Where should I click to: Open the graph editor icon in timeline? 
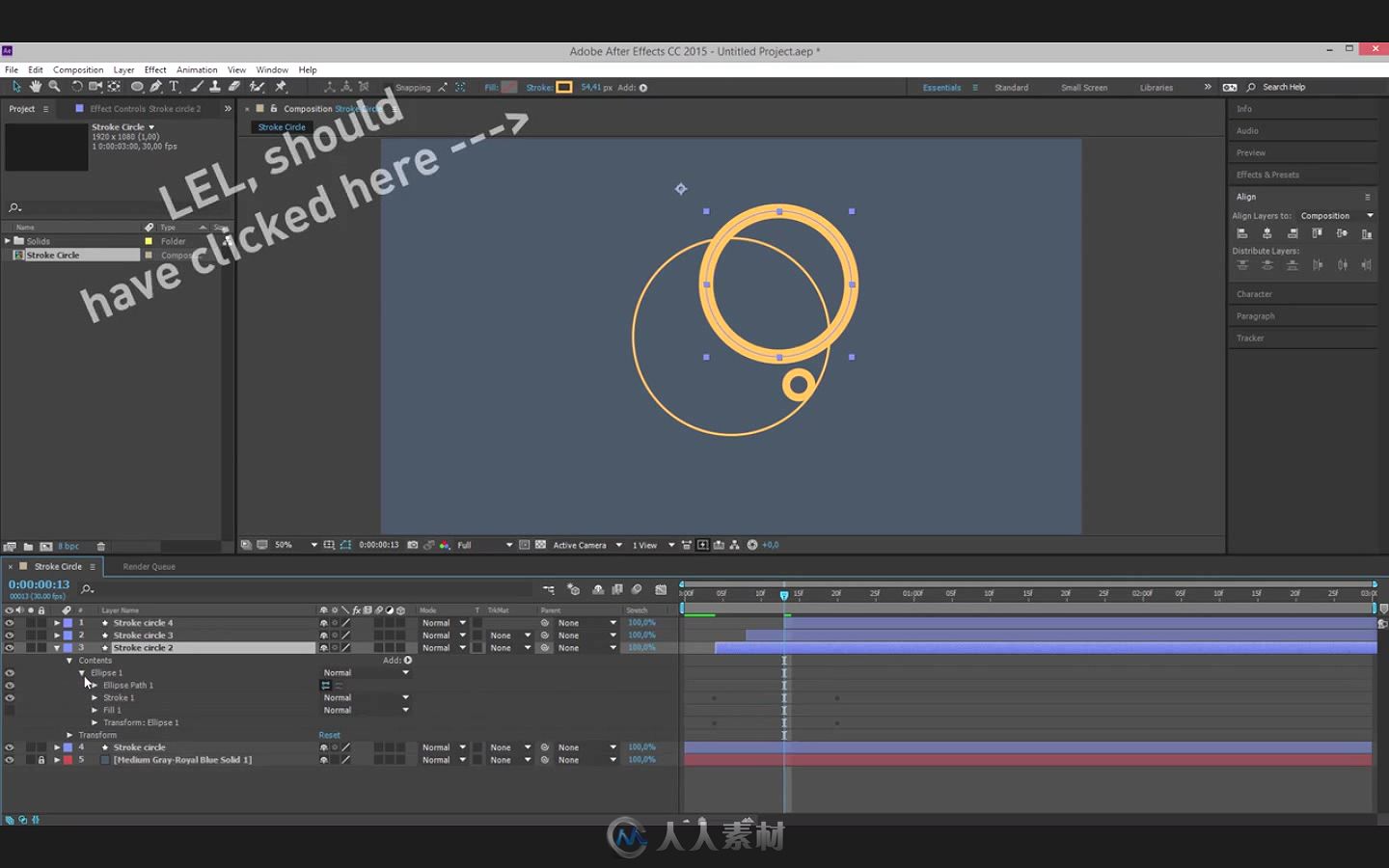(x=661, y=589)
